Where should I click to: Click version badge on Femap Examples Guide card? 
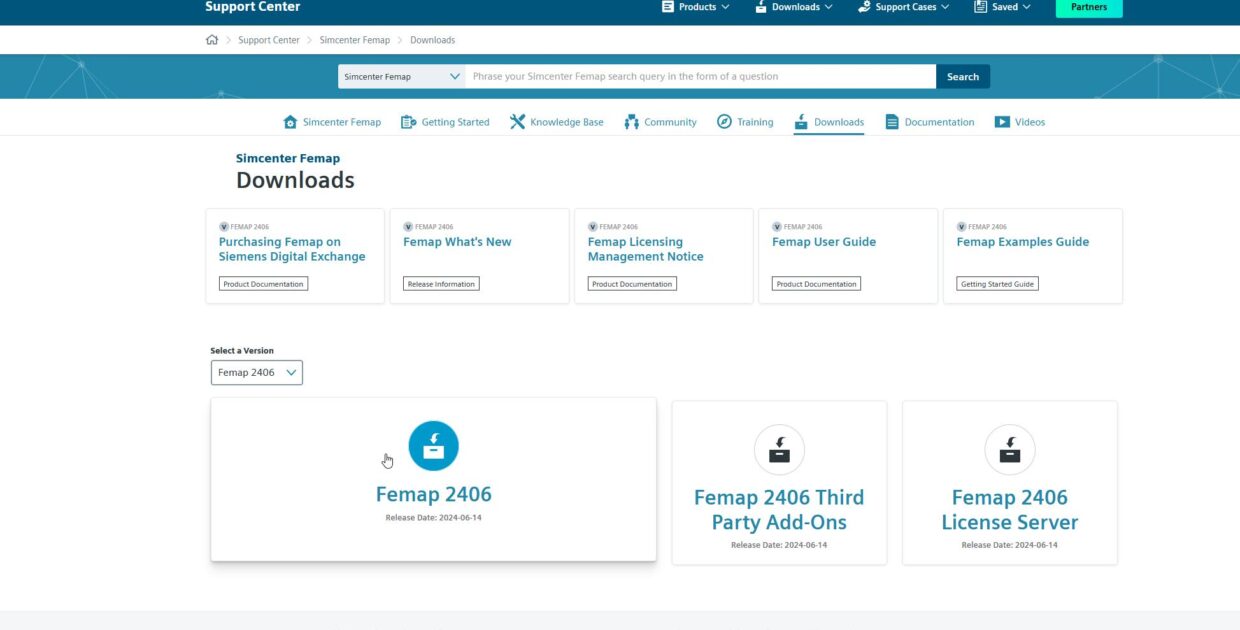962,227
